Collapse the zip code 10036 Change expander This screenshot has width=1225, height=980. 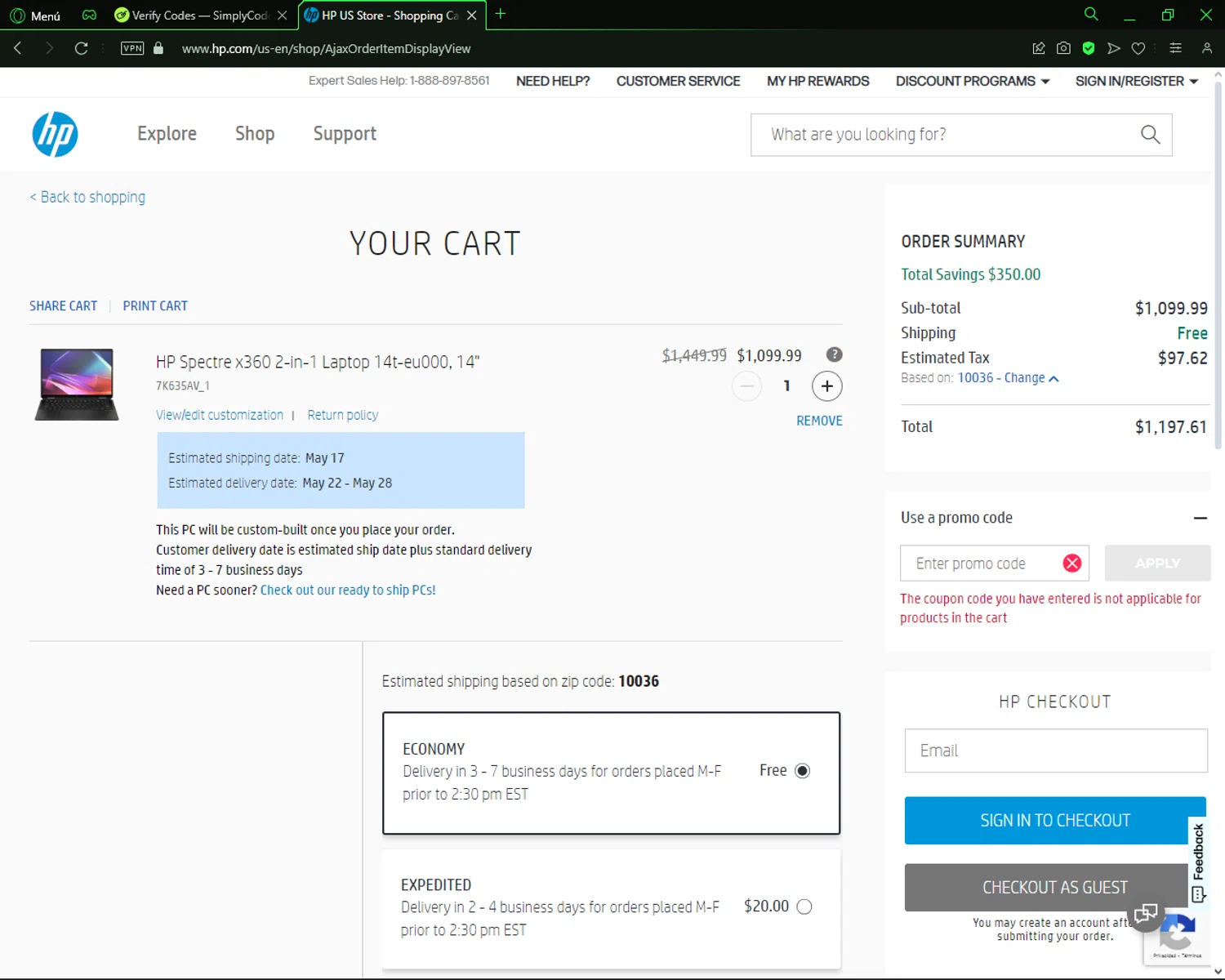point(1008,378)
